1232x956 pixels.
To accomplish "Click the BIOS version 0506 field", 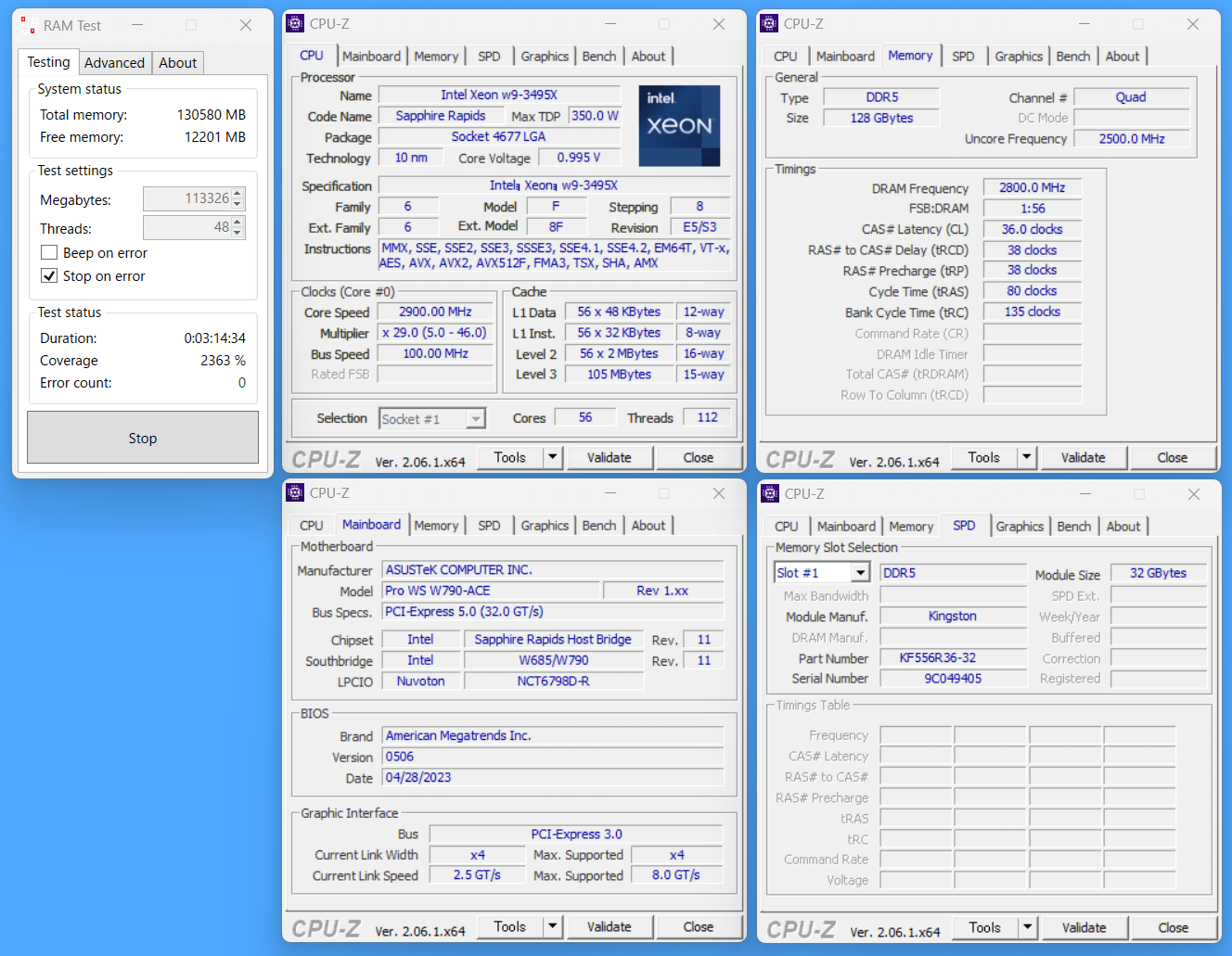I will (553, 757).
